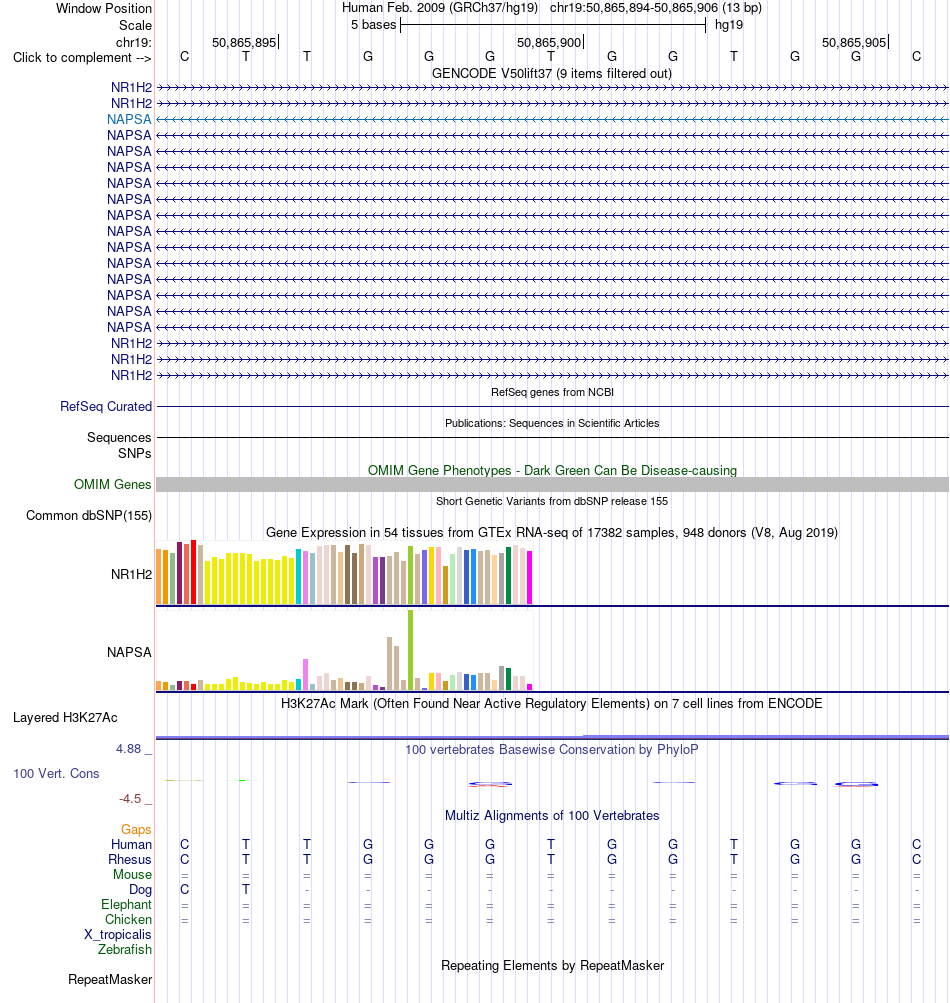This screenshot has width=950, height=1003.
Task: Click the 50,865,900 position marker
Action: (x=550, y=42)
